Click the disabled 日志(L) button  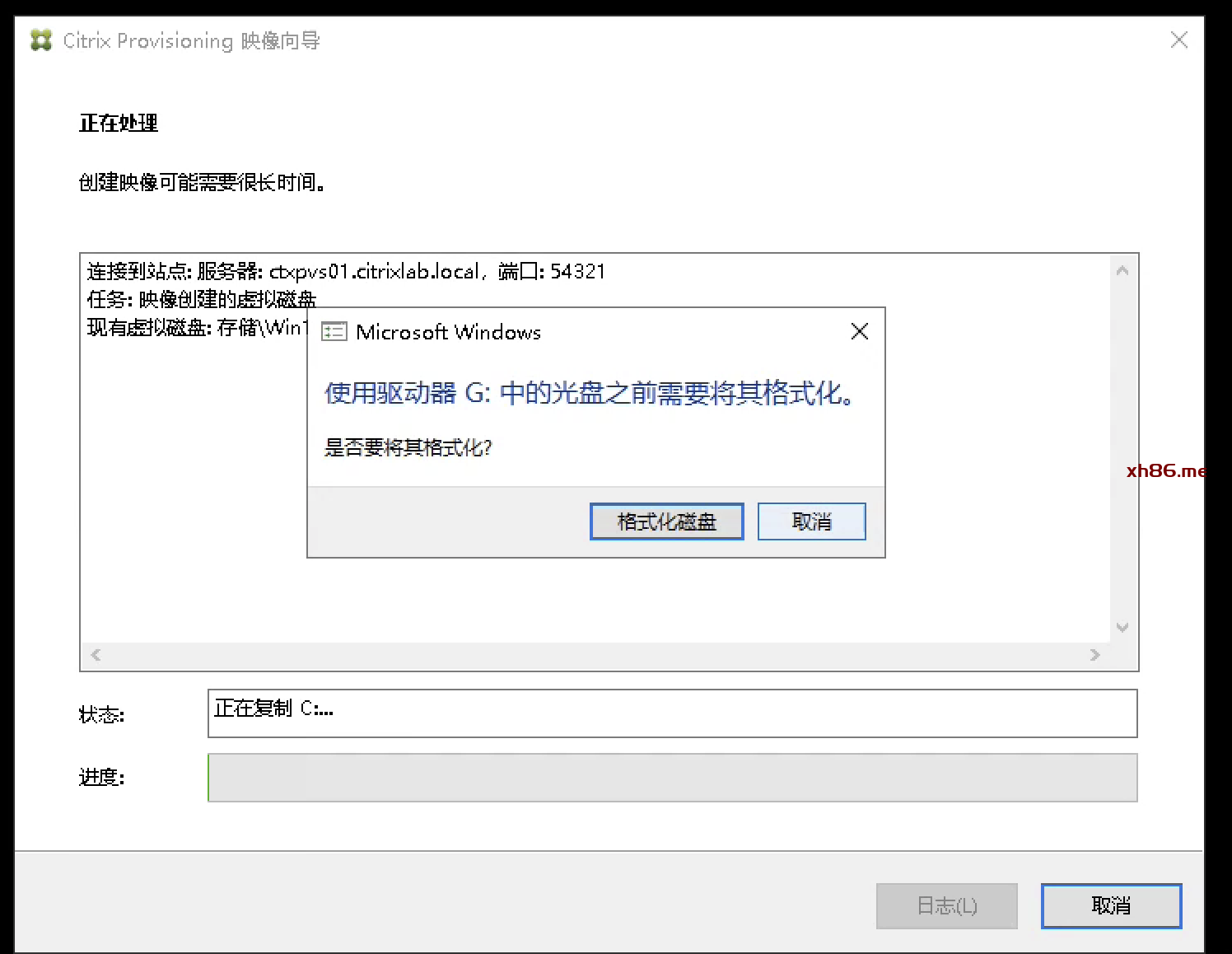[x=946, y=905]
